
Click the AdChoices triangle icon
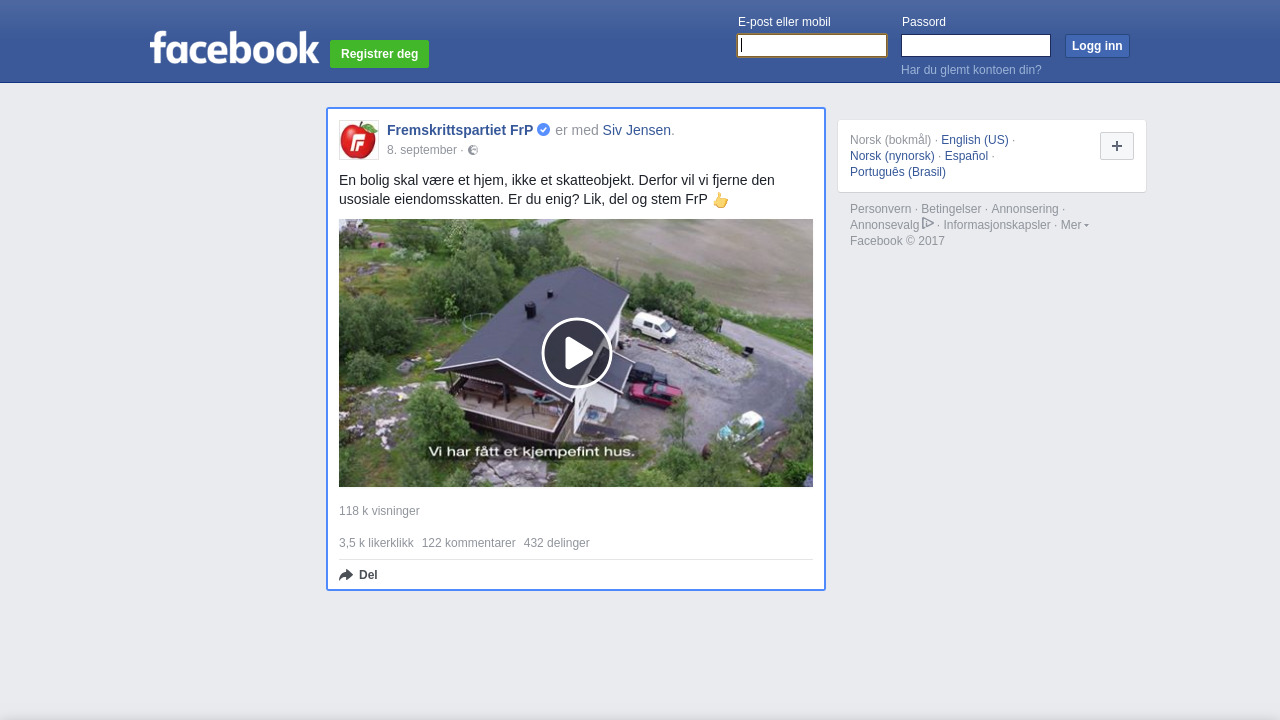(928, 224)
